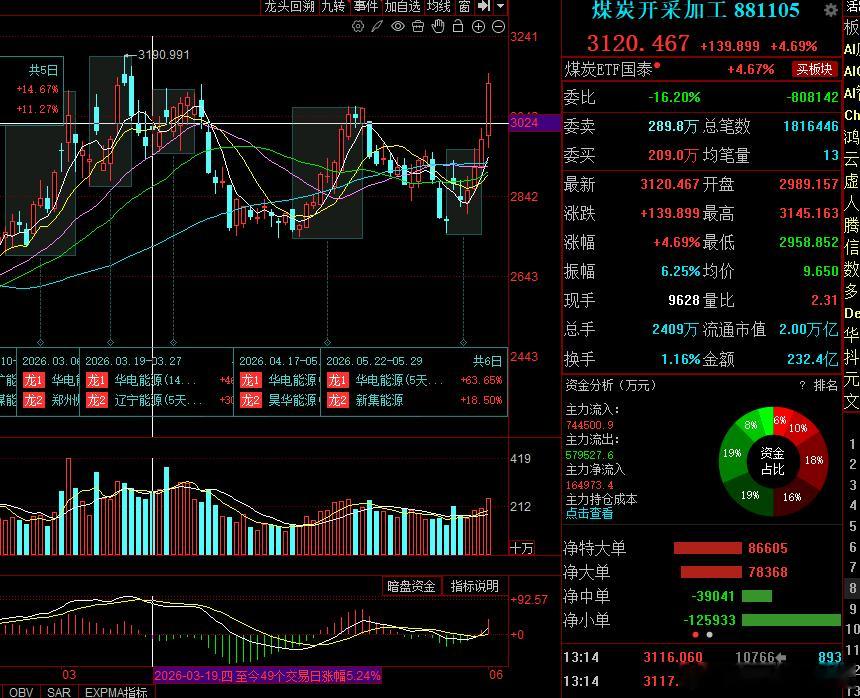Open the 指标说明 button
Screen dimensions: 860x698
[475, 586]
